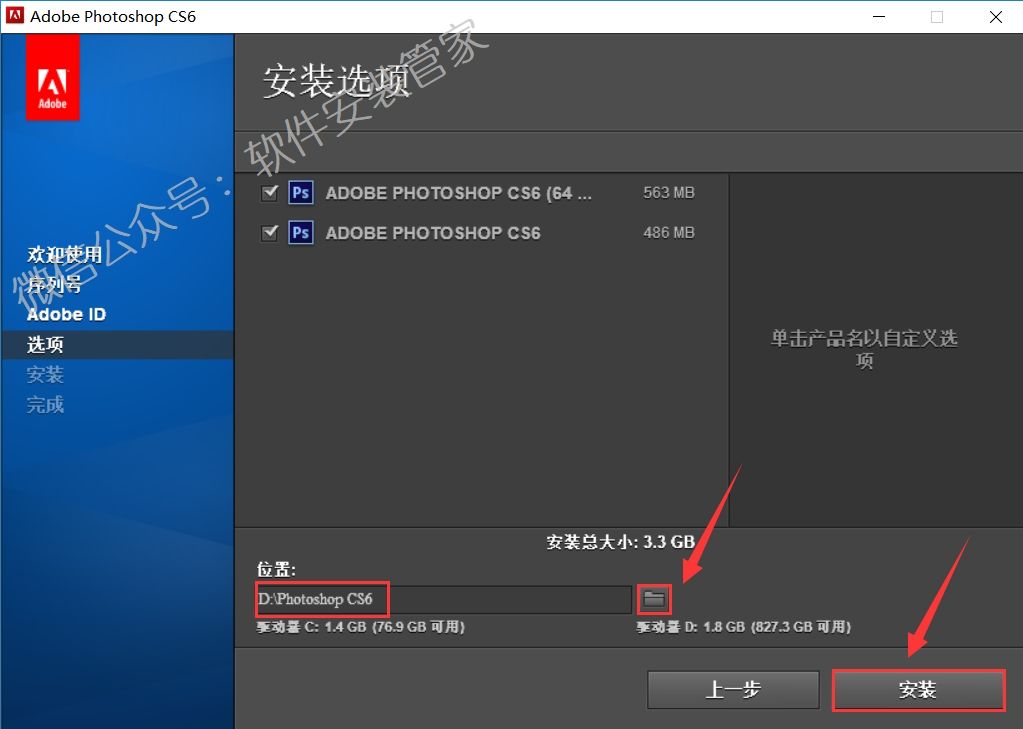Select the 安装 step in sidebar
Screen dimensions: 1023x729
(44, 374)
